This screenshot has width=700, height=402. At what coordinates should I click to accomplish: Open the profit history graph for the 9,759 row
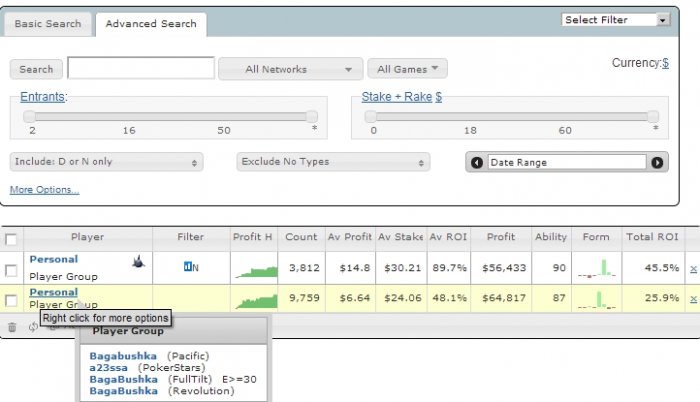[x=256, y=301]
